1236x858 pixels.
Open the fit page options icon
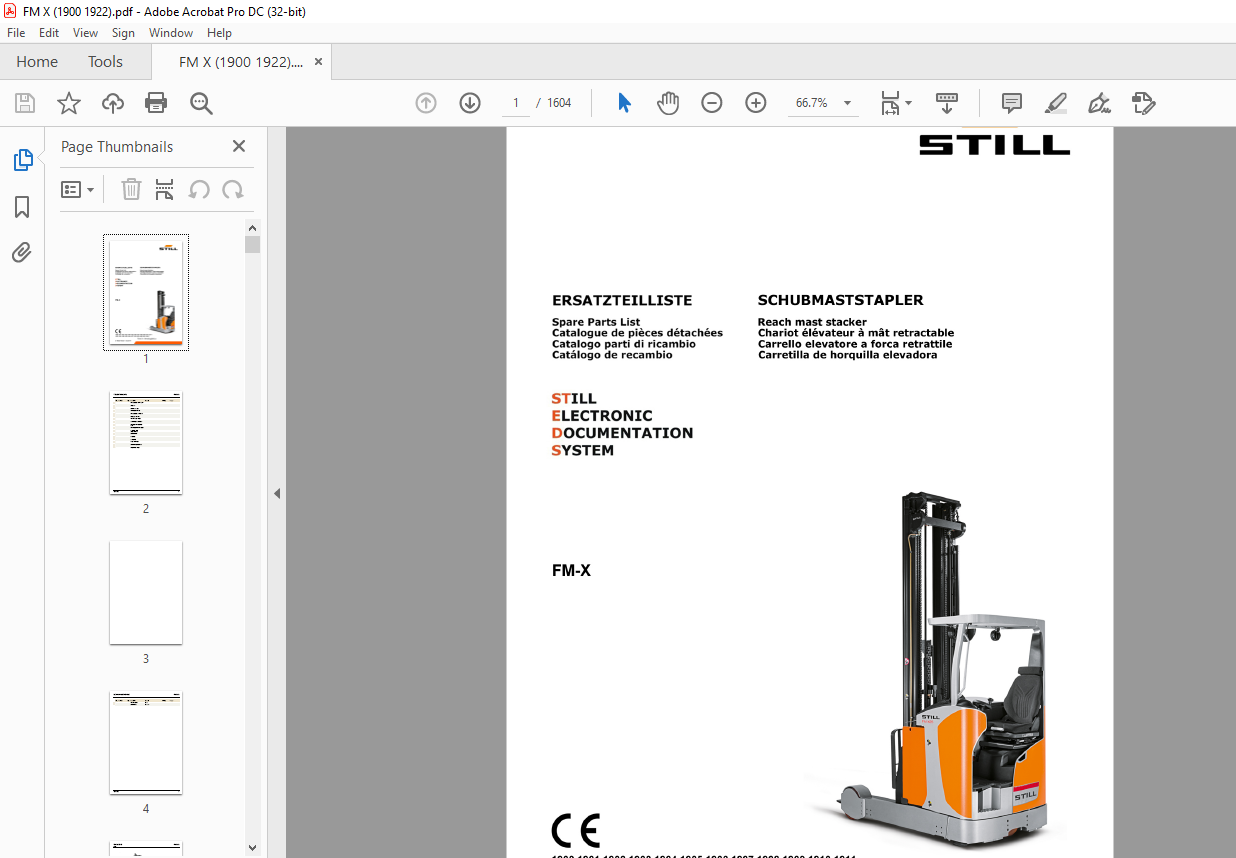coord(895,103)
